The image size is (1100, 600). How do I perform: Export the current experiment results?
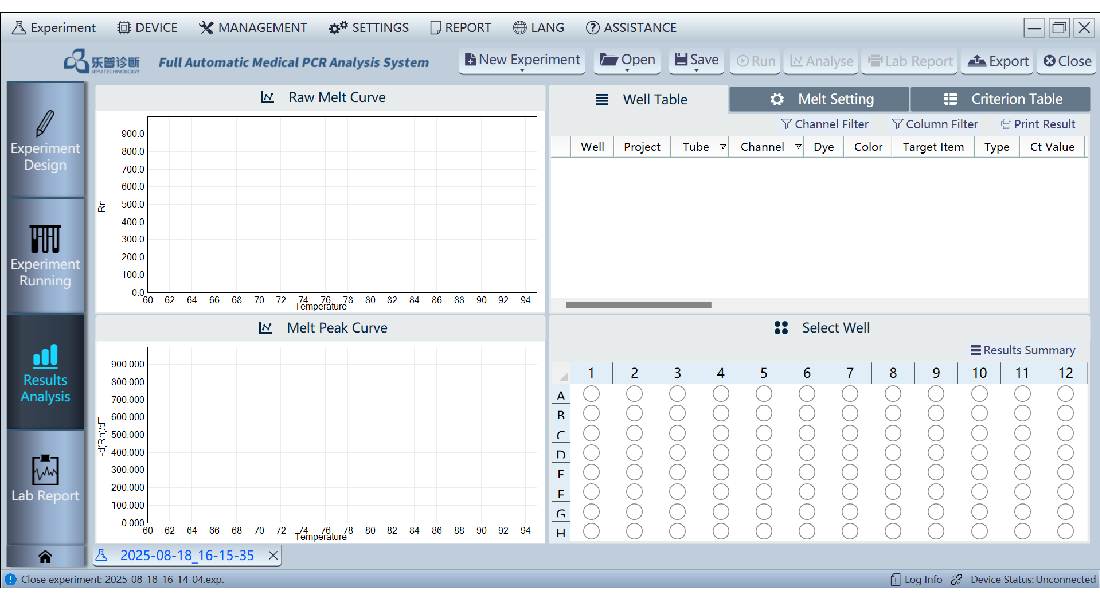coord(997,61)
